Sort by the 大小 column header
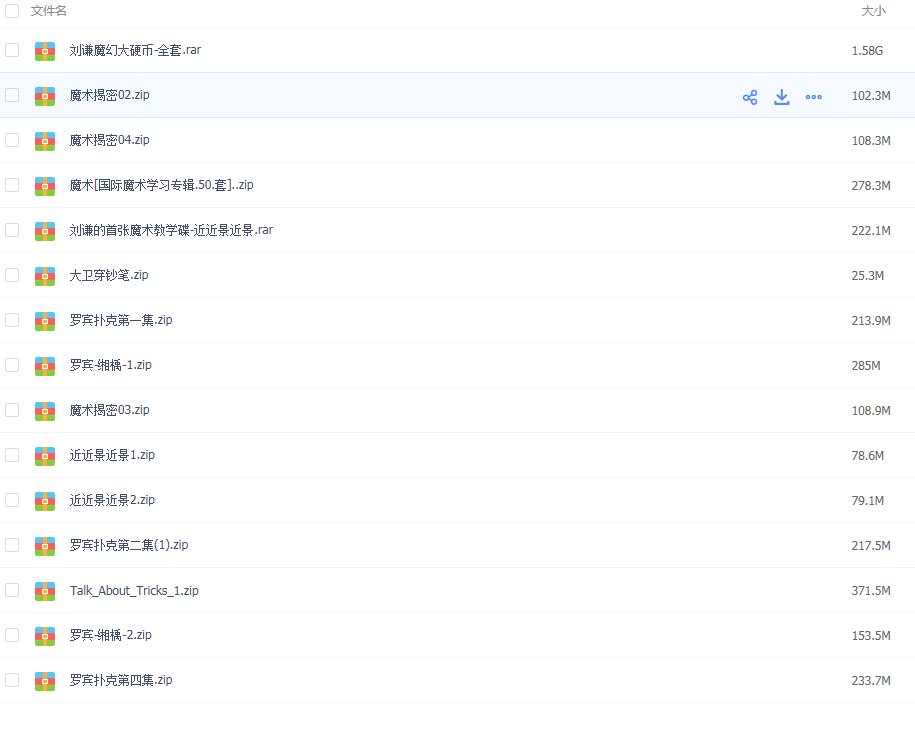The image size is (915, 732). pyautogui.click(x=874, y=11)
